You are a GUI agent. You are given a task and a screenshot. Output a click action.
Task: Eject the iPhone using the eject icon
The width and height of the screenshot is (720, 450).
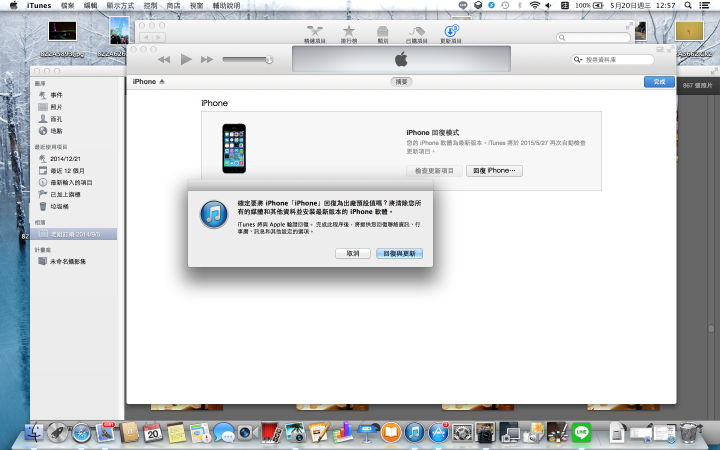click(162, 82)
